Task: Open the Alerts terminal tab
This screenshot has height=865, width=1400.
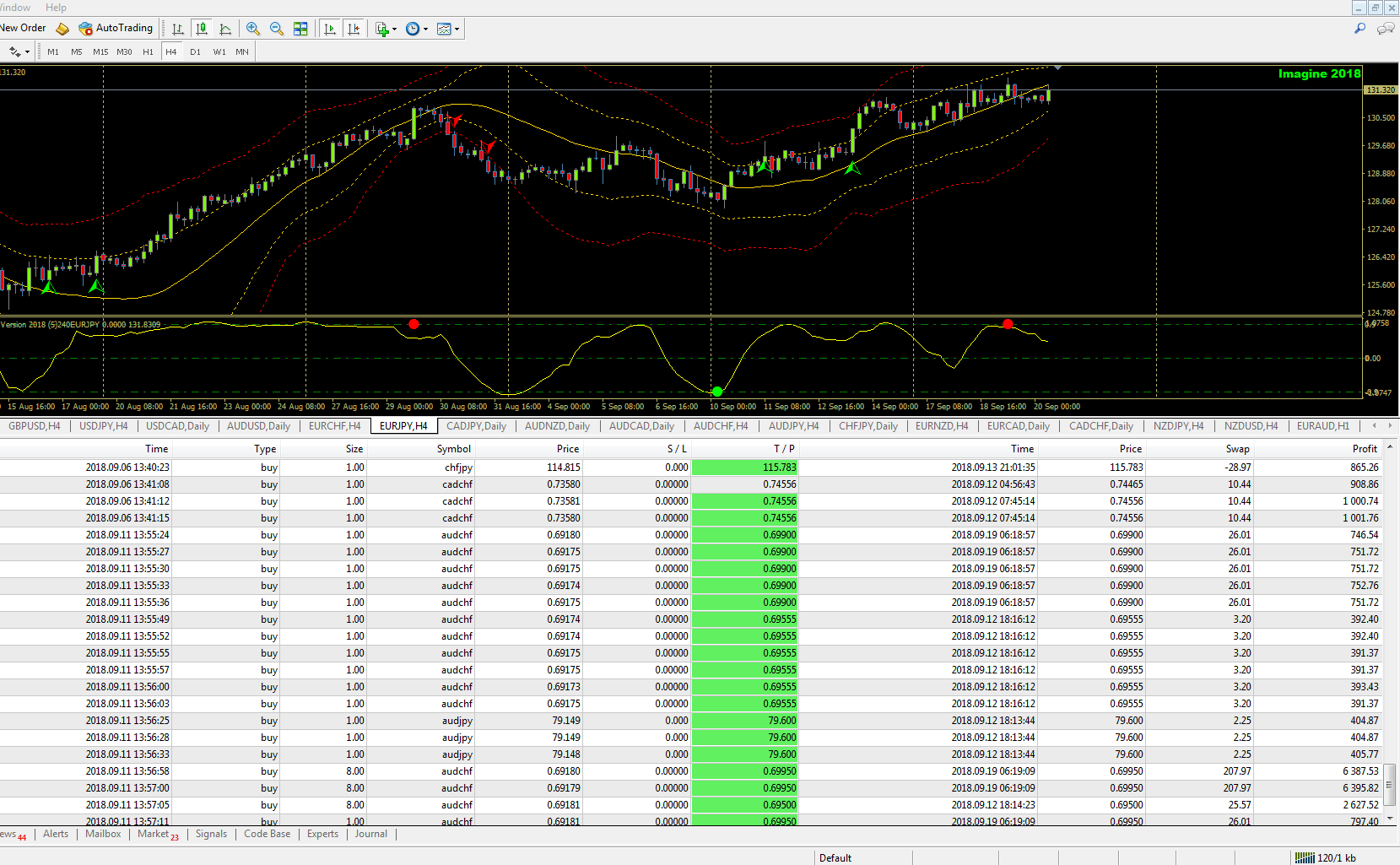Action: pos(56,834)
